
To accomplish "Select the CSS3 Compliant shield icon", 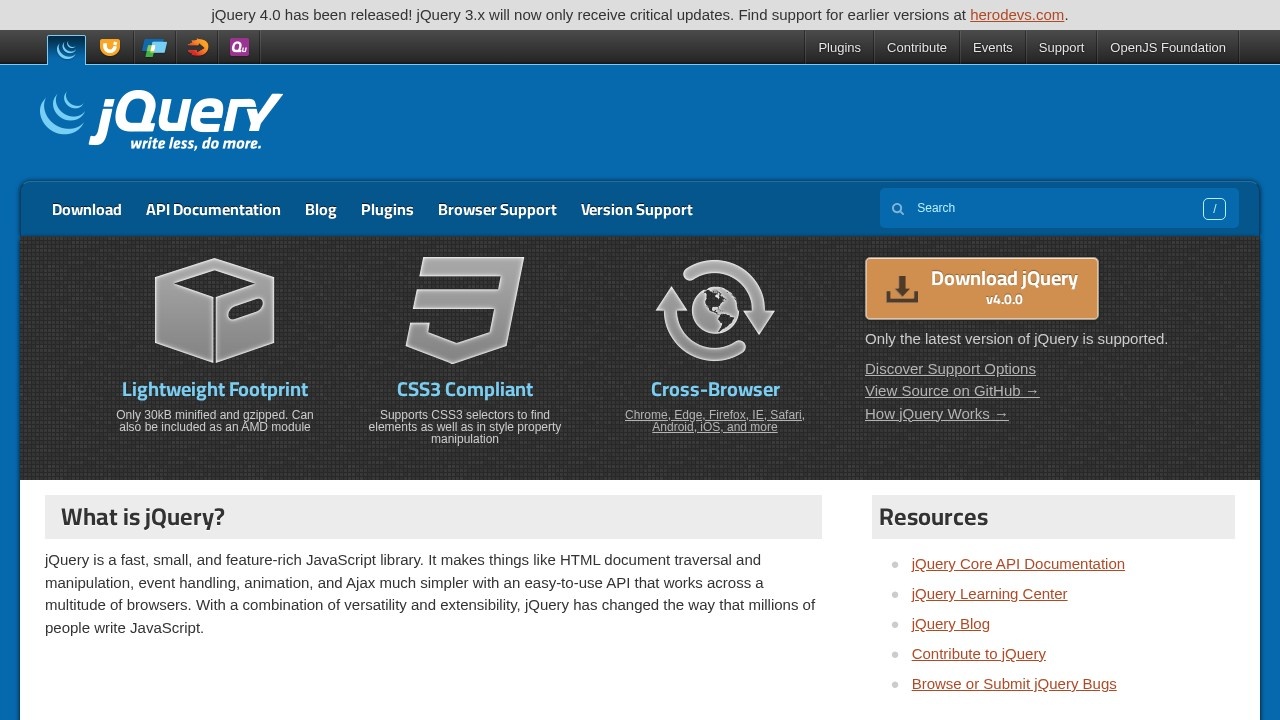I will [x=464, y=310].
